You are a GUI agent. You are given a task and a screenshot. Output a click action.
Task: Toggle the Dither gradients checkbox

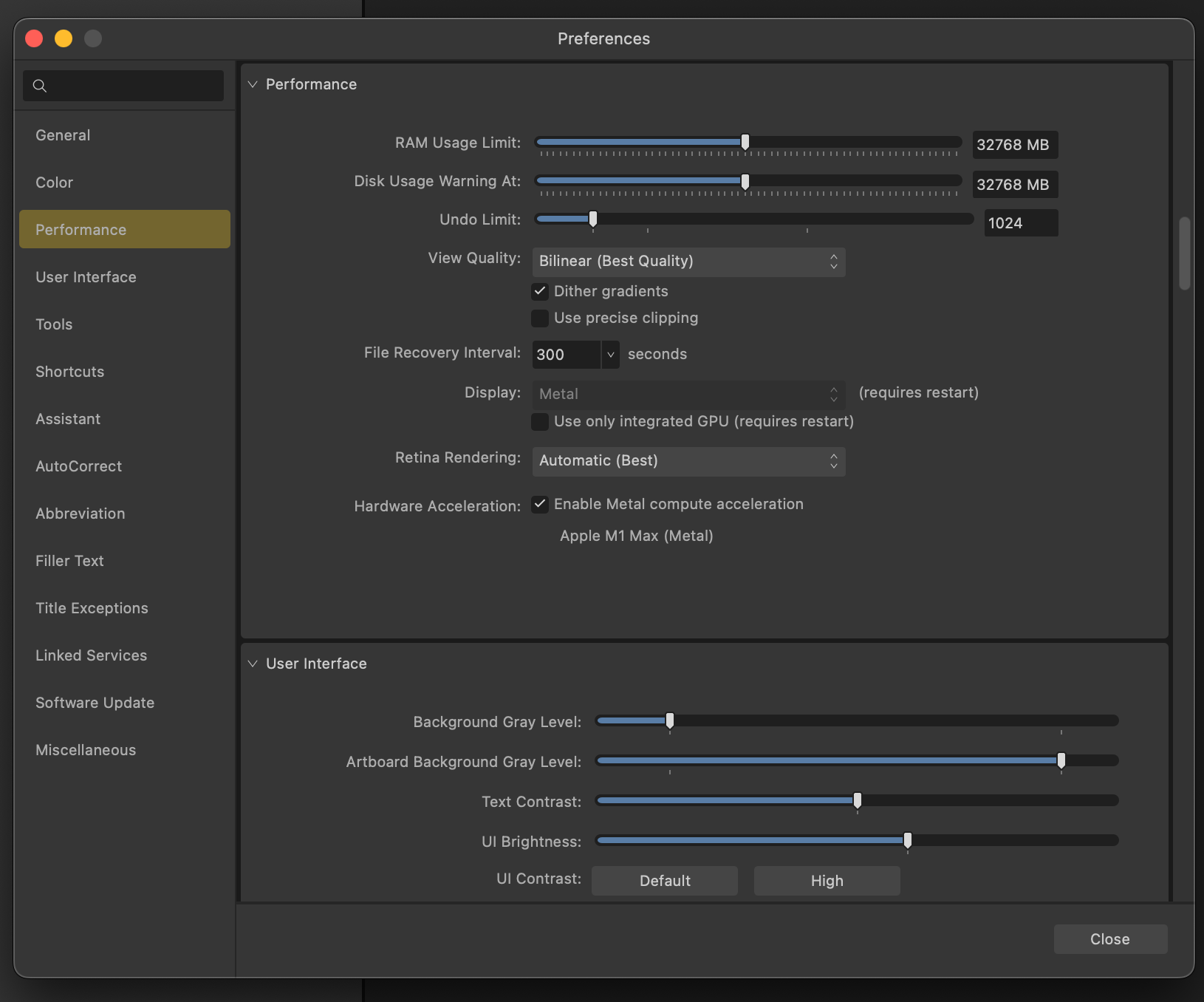[x=540, y=291]
